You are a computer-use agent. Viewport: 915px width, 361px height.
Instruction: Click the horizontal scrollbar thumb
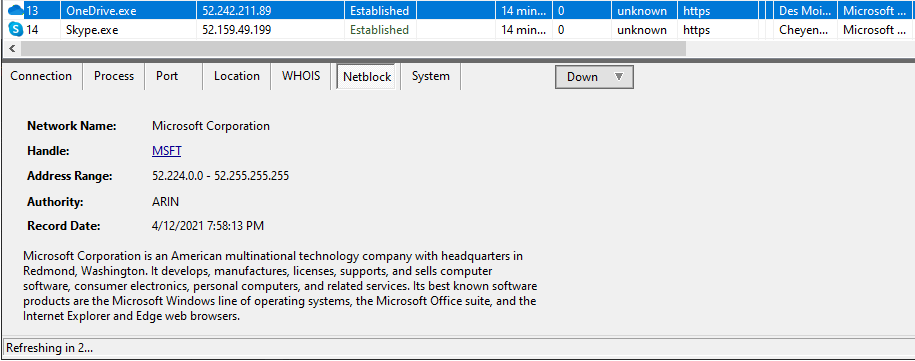[x=352, y=49]
